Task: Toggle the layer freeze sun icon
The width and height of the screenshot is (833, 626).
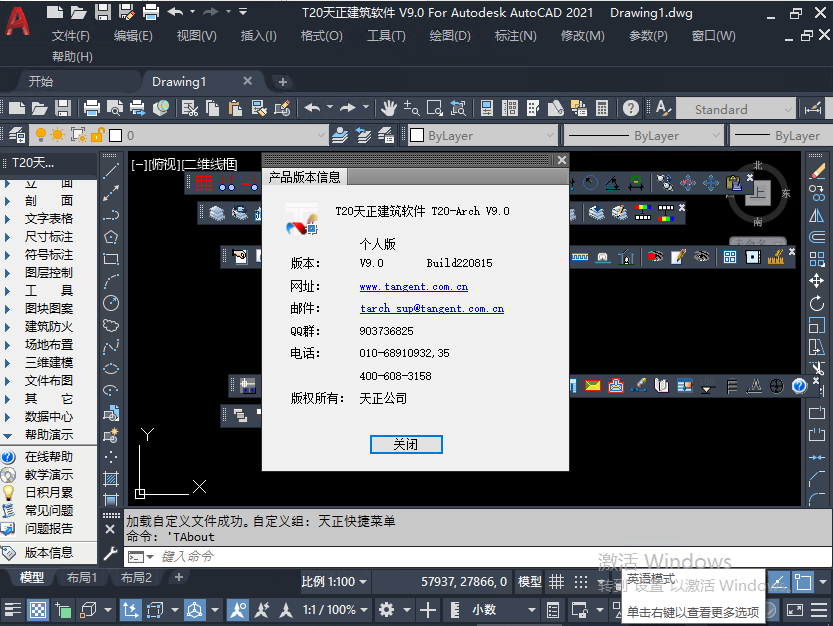Action: click(57, 135)
